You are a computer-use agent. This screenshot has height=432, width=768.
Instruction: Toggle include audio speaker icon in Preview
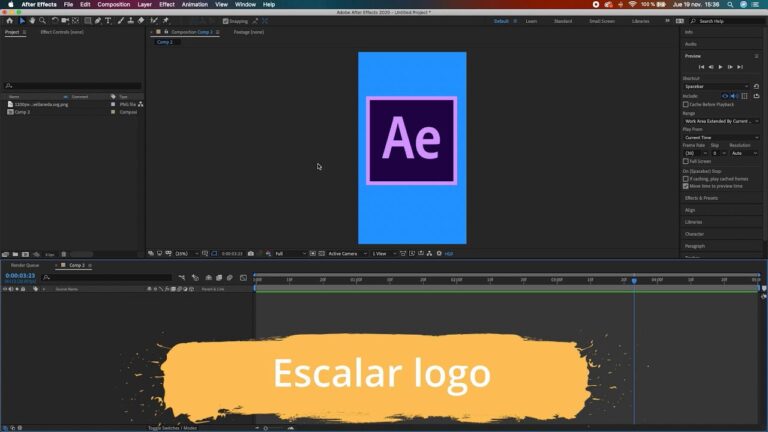coord(734,96)
